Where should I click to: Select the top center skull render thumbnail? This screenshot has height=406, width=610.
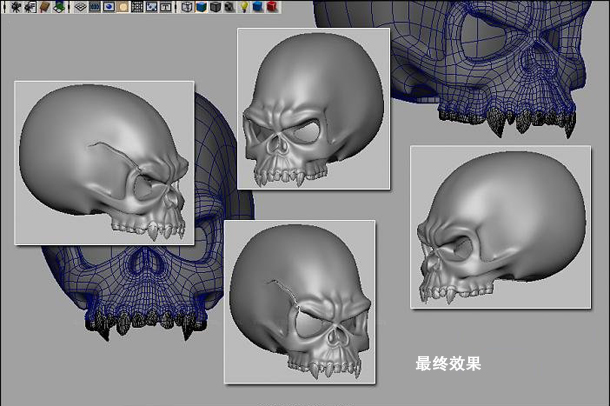[314, 109]
